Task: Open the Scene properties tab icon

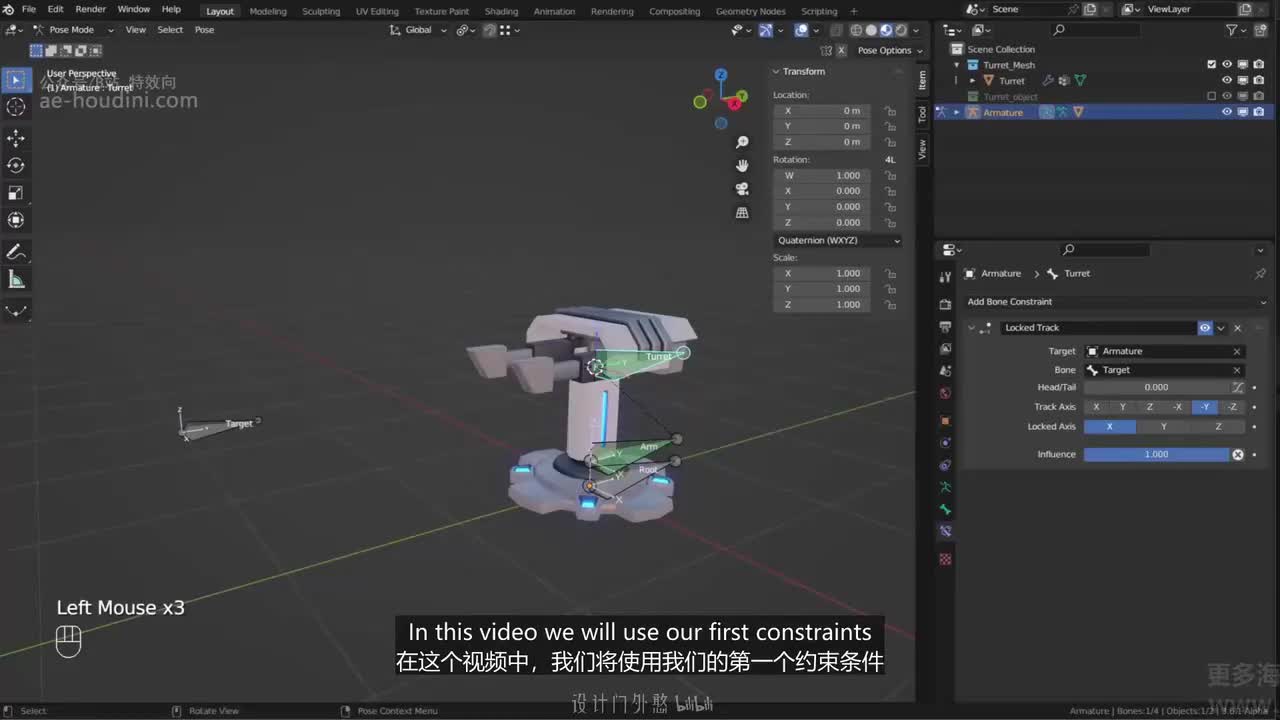Action: click(945, 371)
